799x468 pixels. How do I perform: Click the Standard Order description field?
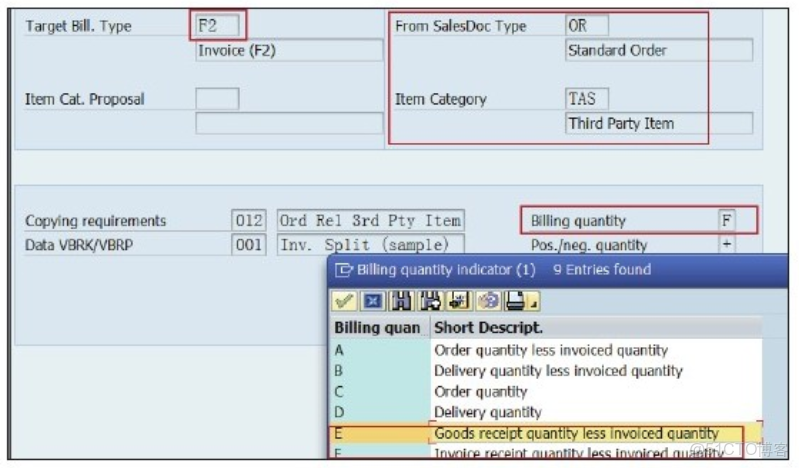coord(659,50)
